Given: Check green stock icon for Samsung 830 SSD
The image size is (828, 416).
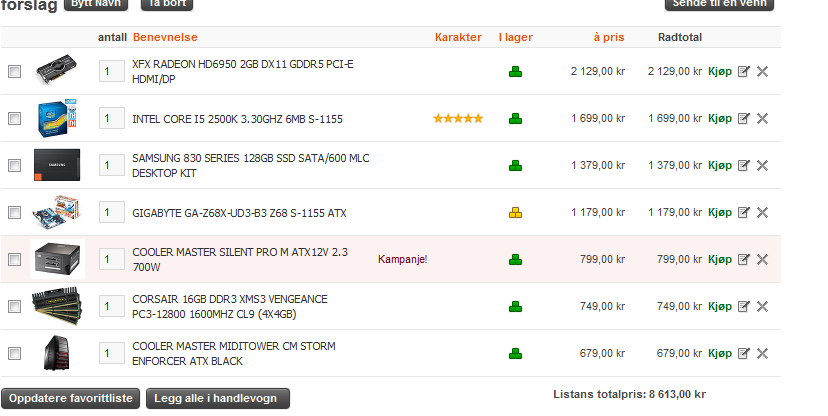Looking at the screenshot, I should (515, 166).
